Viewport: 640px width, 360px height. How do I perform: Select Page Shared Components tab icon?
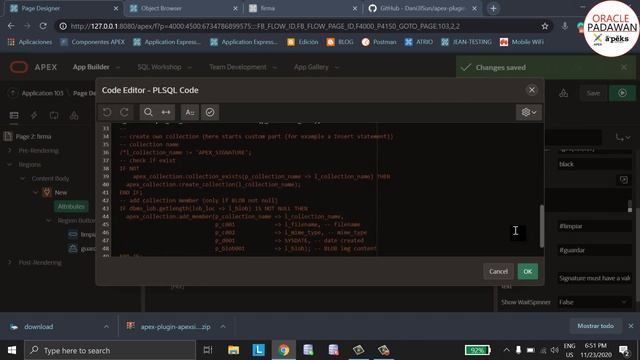point(74,116)
